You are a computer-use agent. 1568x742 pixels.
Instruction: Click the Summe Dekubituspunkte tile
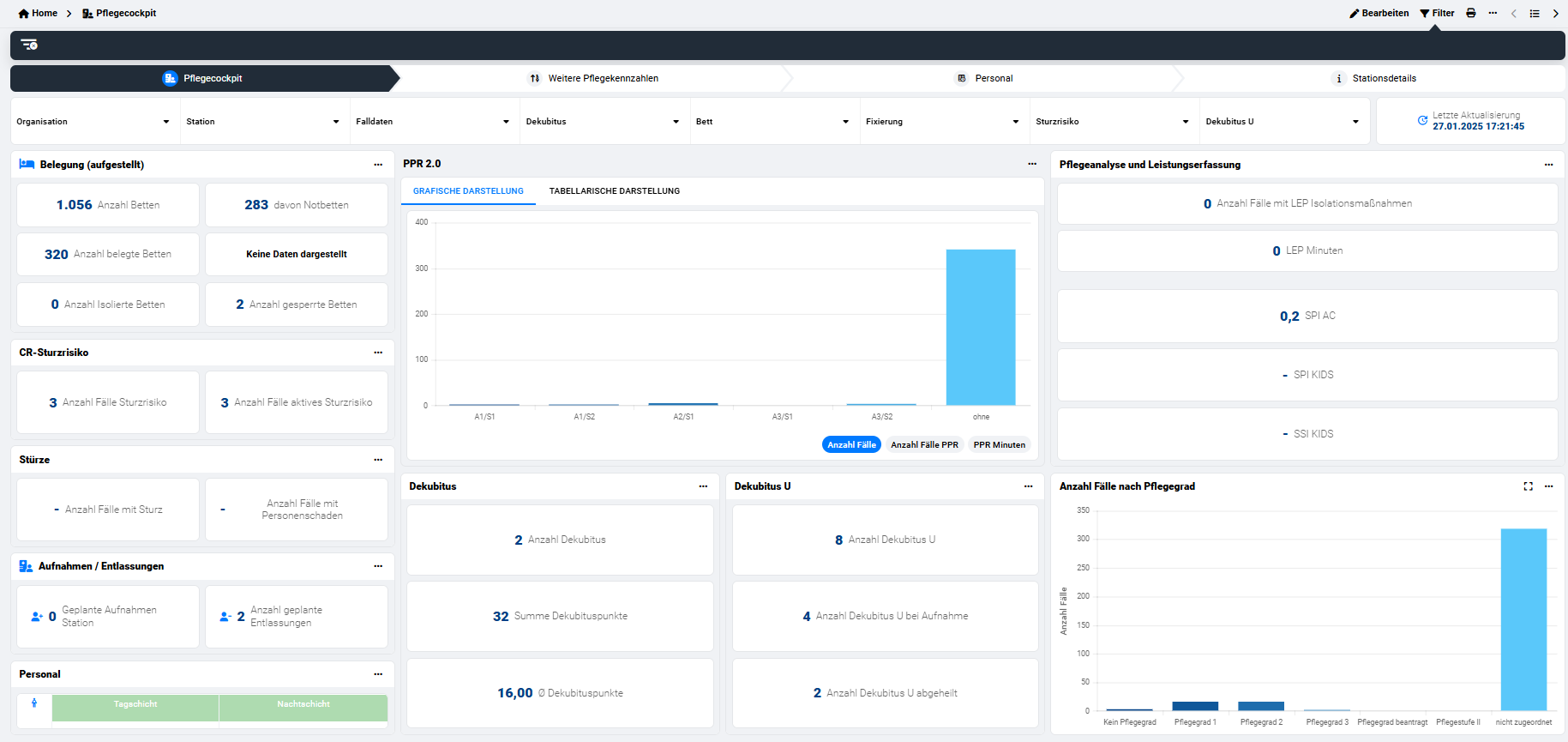click(560, 617)
